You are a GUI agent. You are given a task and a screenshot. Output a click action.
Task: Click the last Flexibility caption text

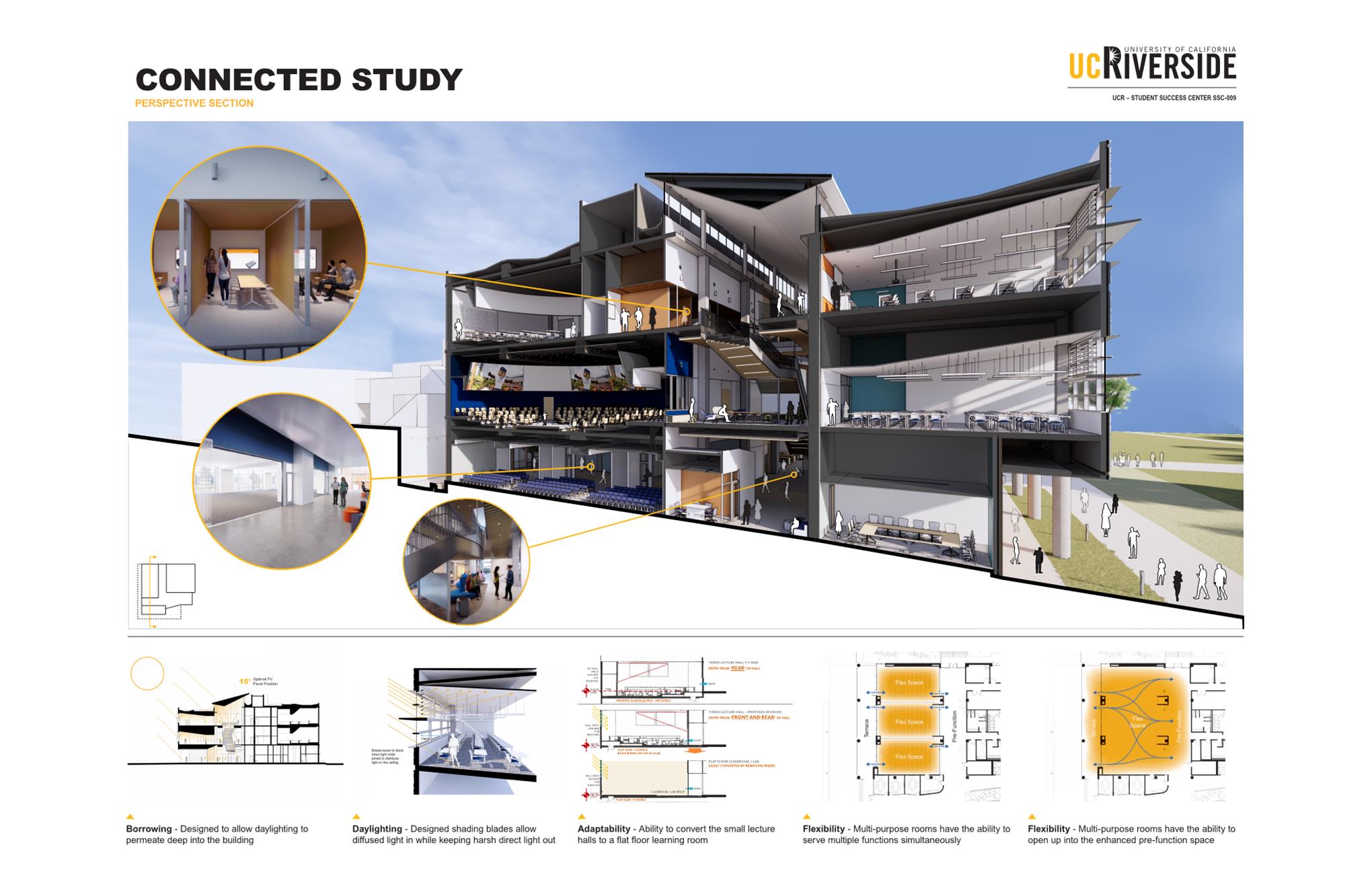coord(1131,835)
